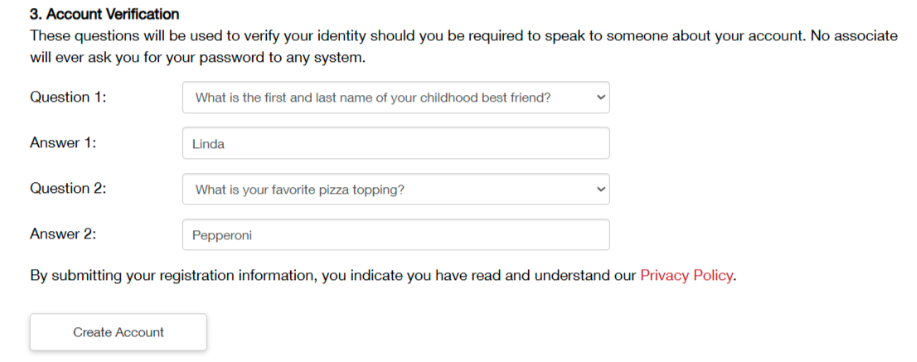This screenshot has height=362, width=917.
Task: Click the "Question 2:" label
Action: point(68,188)
